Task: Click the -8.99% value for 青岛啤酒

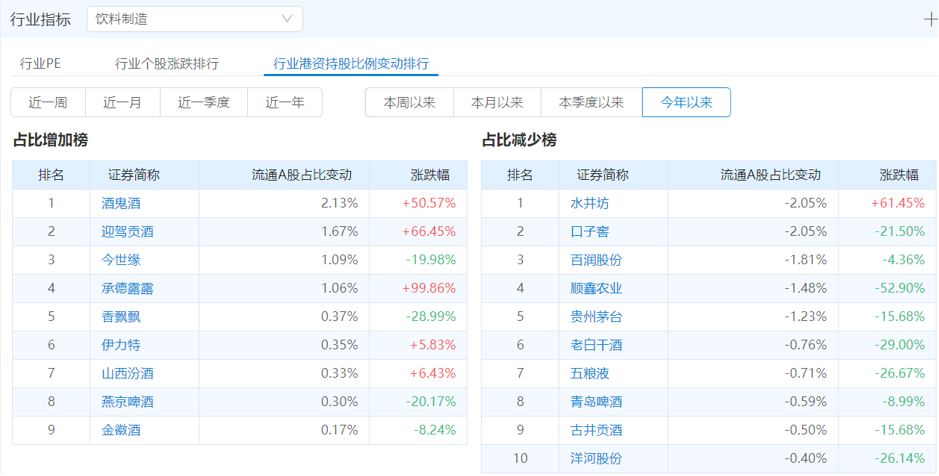Action: [903, 402]
